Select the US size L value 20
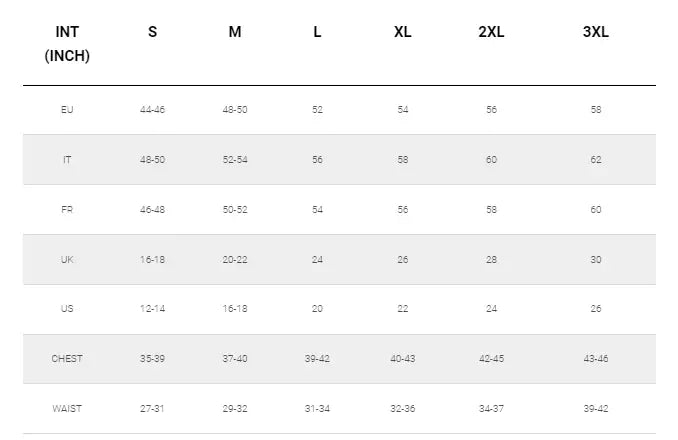 [x=317, y=309]
